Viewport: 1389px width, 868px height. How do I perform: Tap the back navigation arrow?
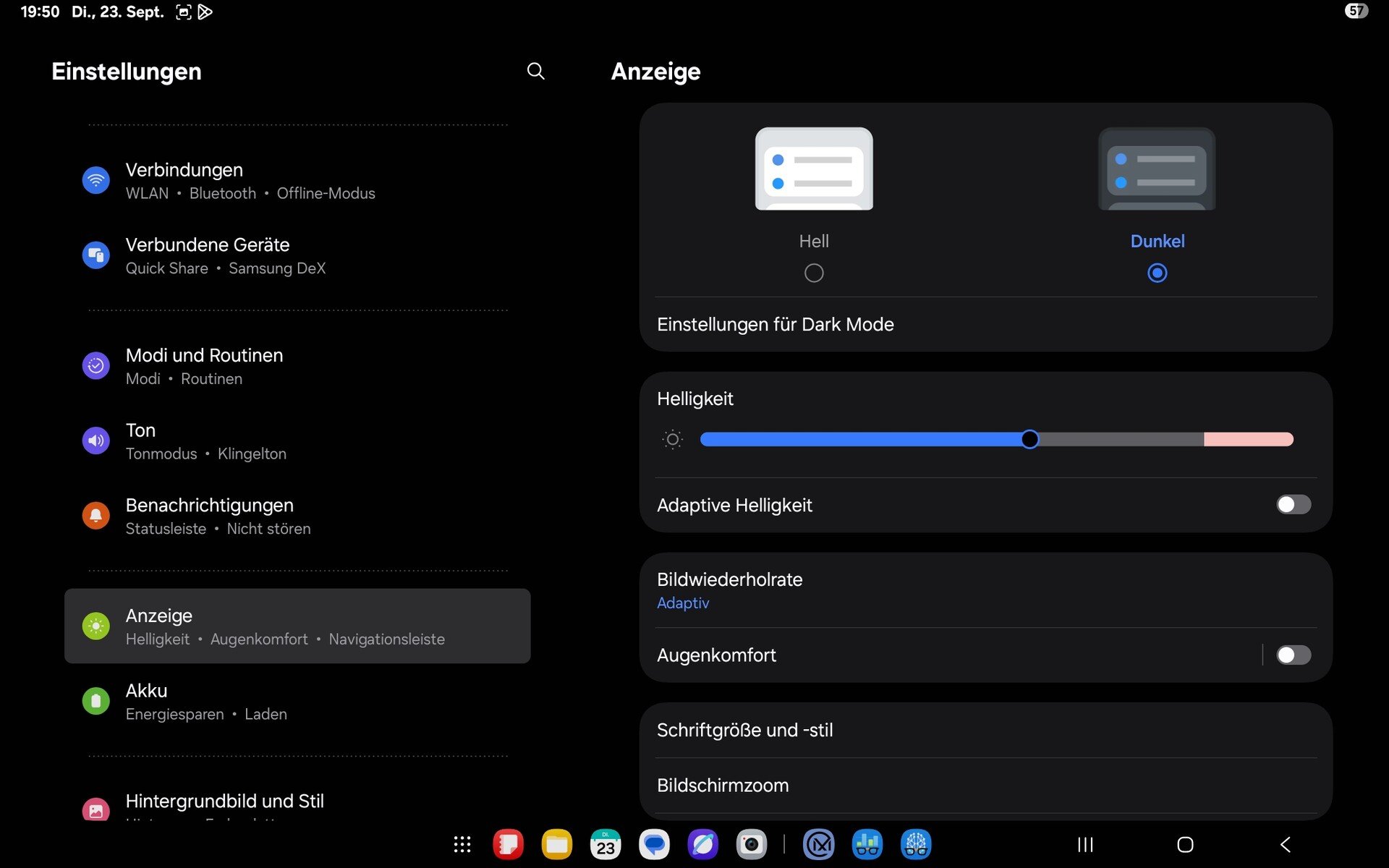coord(1286,844)
